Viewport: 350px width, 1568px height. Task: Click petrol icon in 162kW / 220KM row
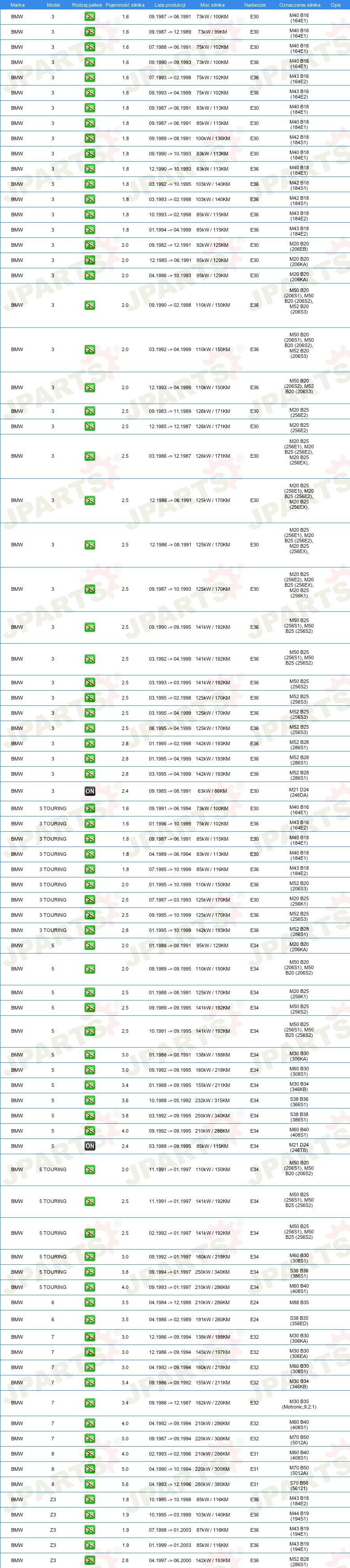coord(90,1402)
